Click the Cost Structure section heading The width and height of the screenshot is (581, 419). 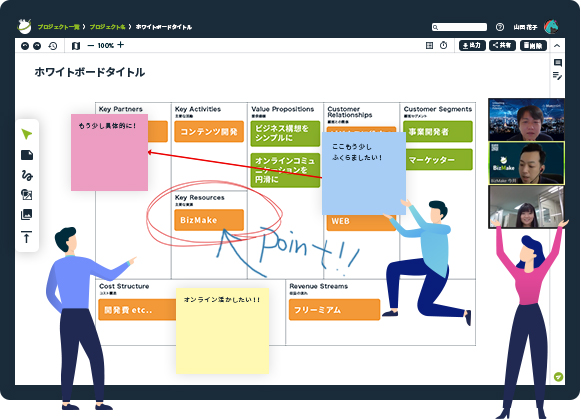pyautogui.click(x=124, y=286)
